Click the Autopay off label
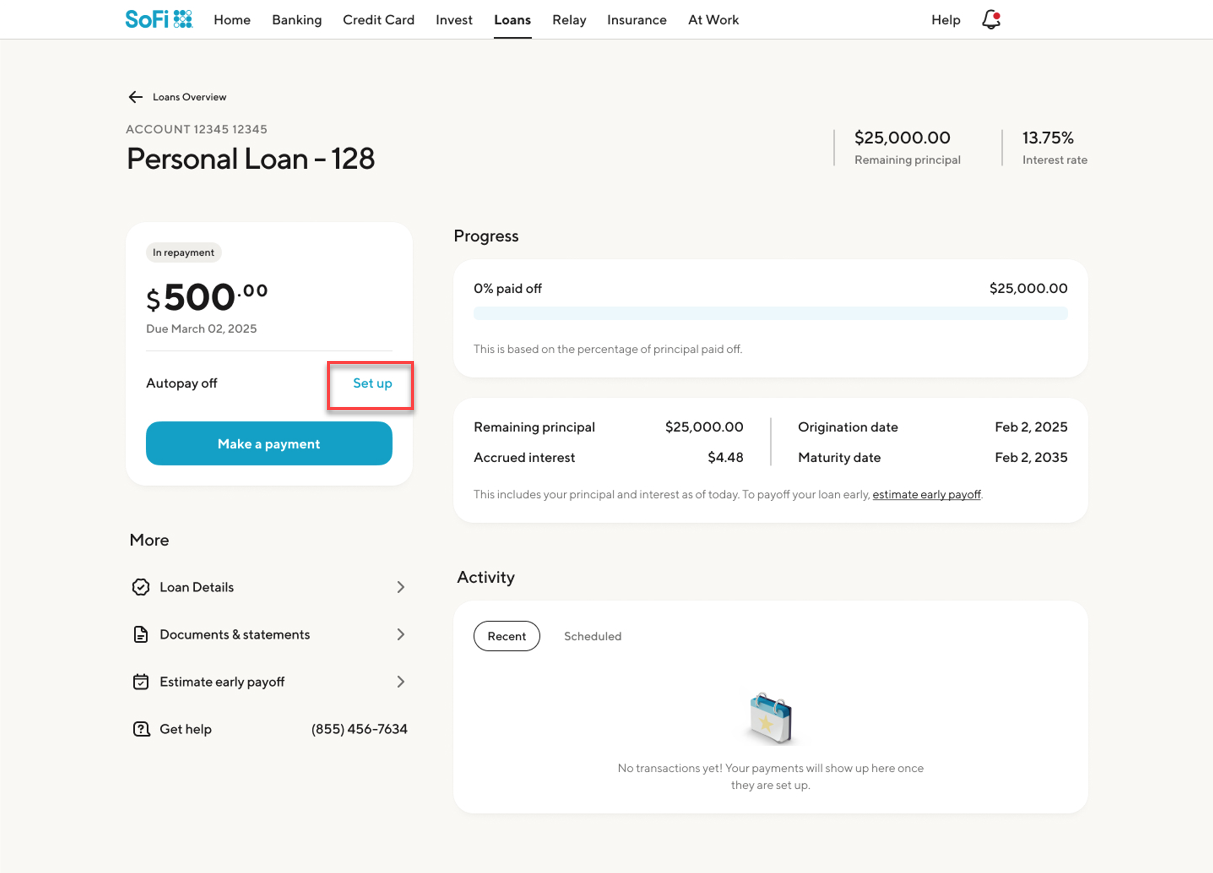Screen dimensions: 1213x873 point(181,383)
